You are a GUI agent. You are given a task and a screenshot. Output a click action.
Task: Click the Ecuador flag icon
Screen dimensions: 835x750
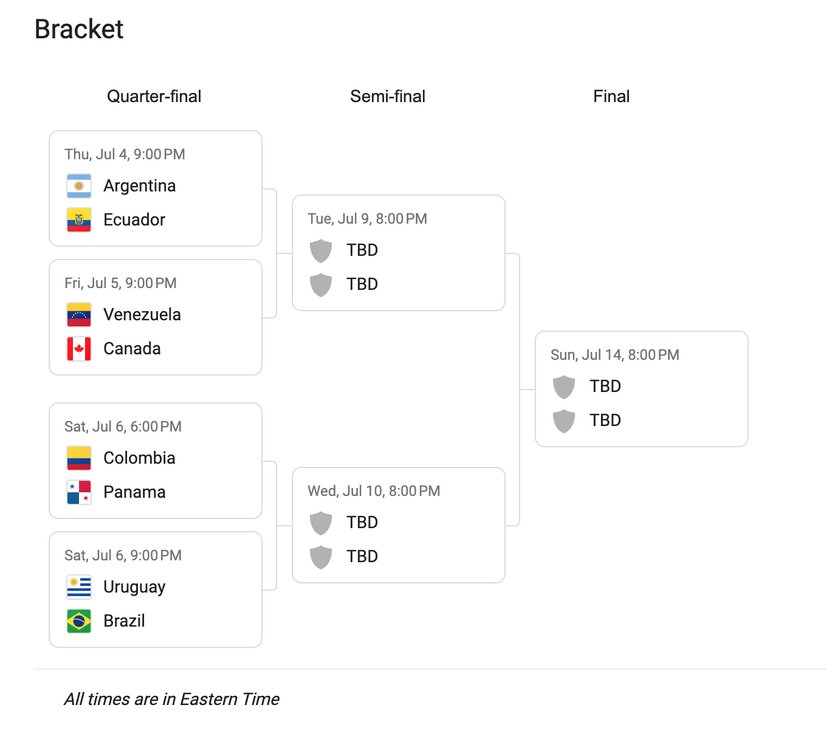pos(79,220)
